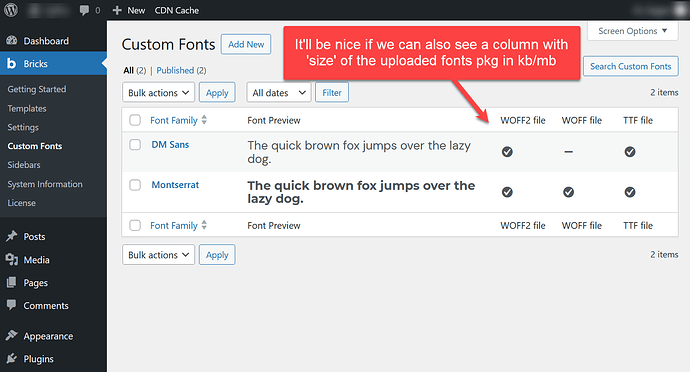Open the bottom Bulk actions dropdown
Image resolution: width=690 pixels, height=372 pixels.
coord(158,254)
